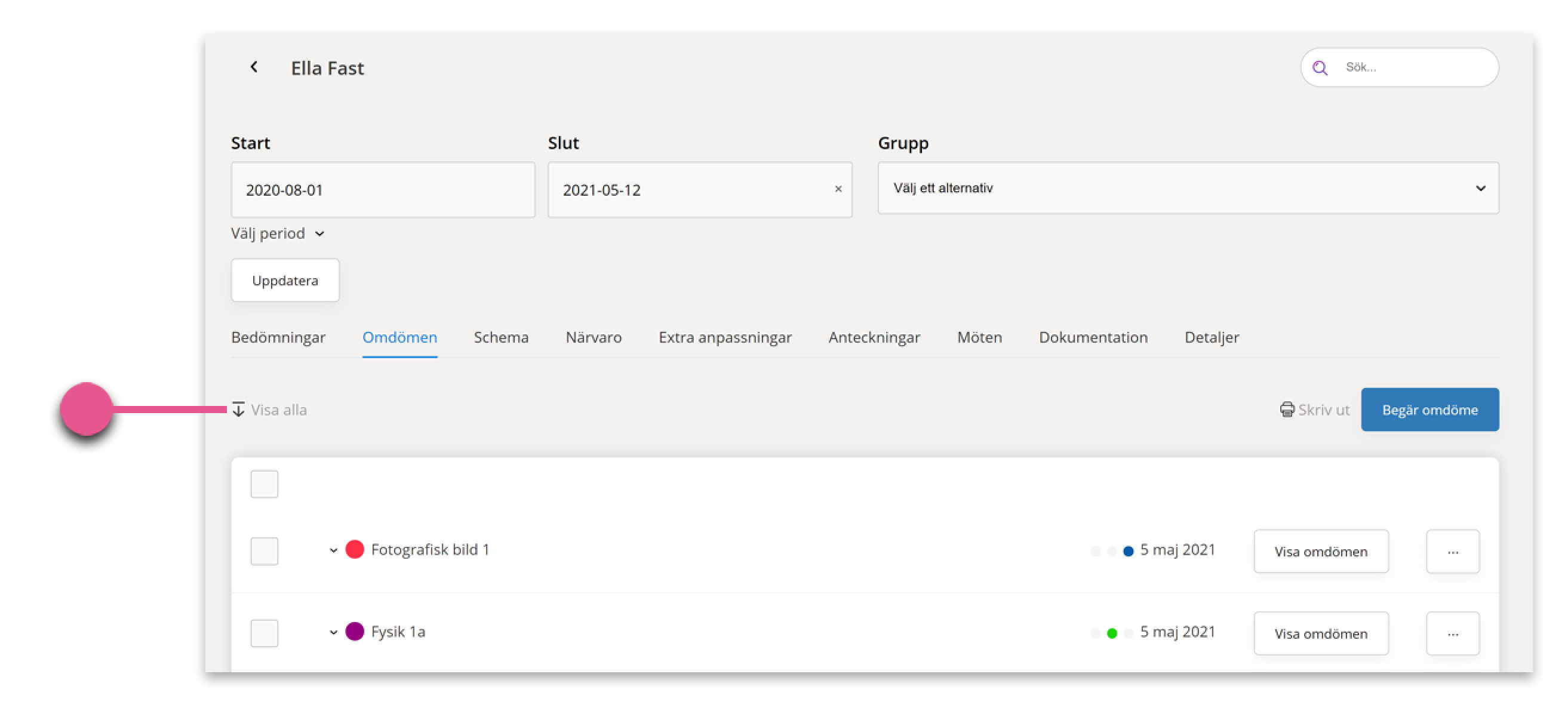The width and height of the screenshot is (1568, 714).
Task: Click the red color dot for Fotografisk bild 1
Action: [354, 549]
